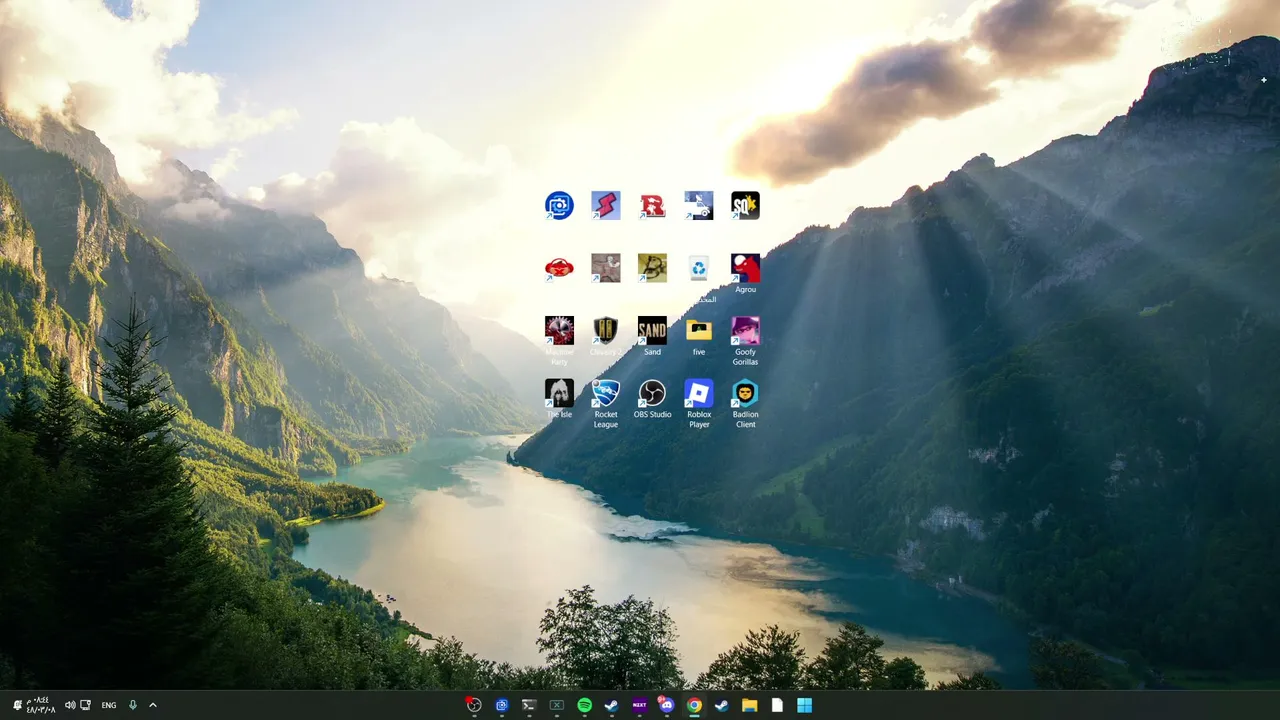Open the blue camera app in taskbar
The image size is (1280, 720).
[502, 705]
